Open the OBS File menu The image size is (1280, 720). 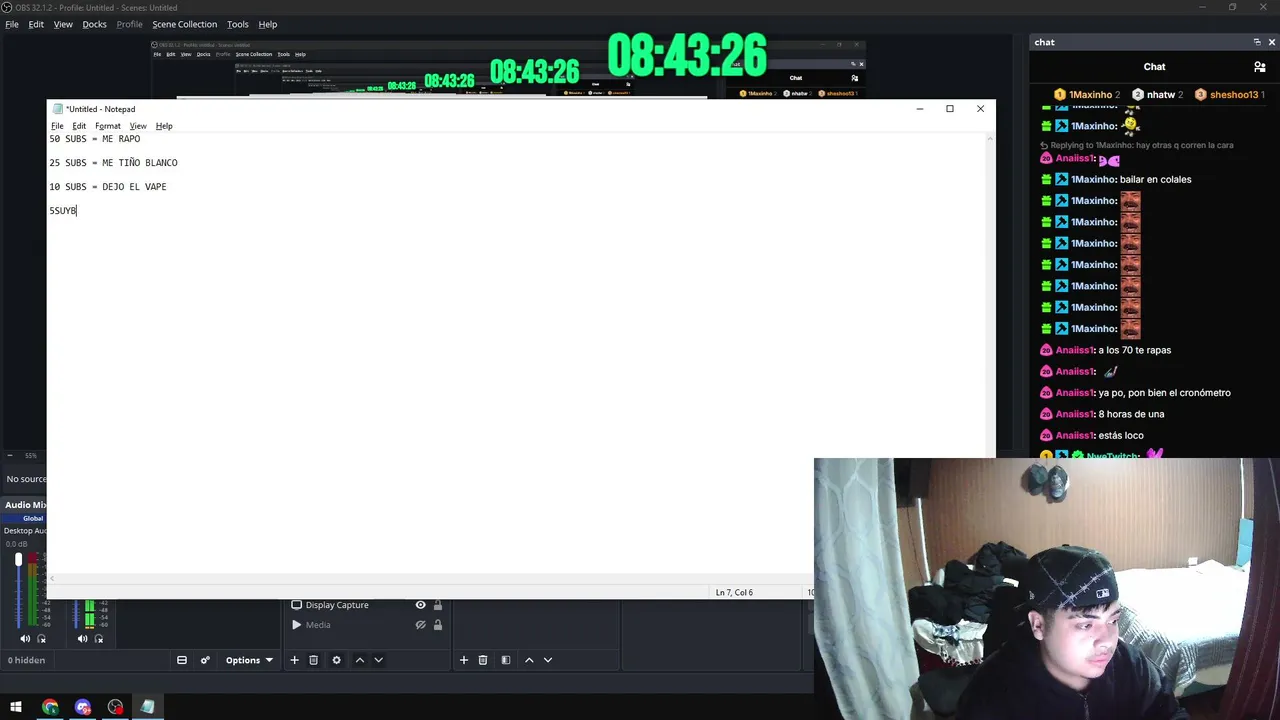(x=12, y=24)
